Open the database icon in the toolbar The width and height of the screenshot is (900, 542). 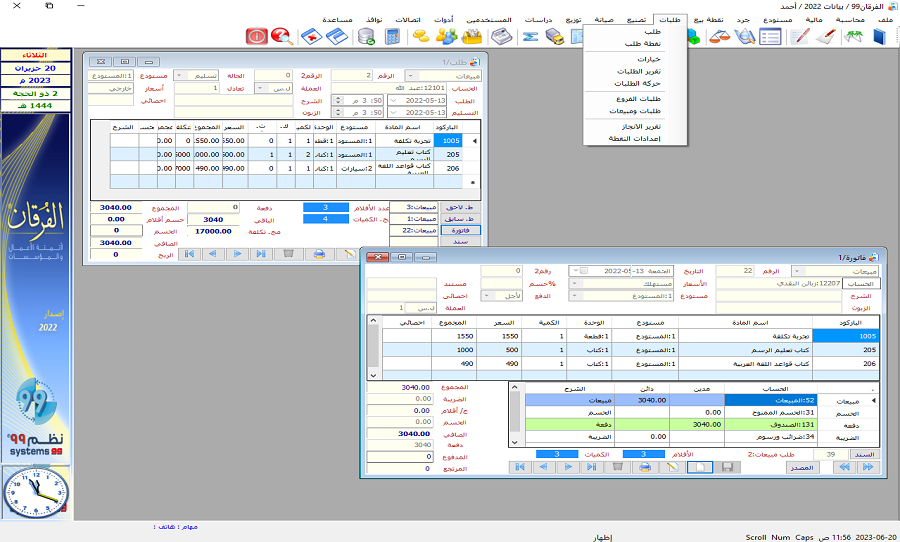[366, 37]
